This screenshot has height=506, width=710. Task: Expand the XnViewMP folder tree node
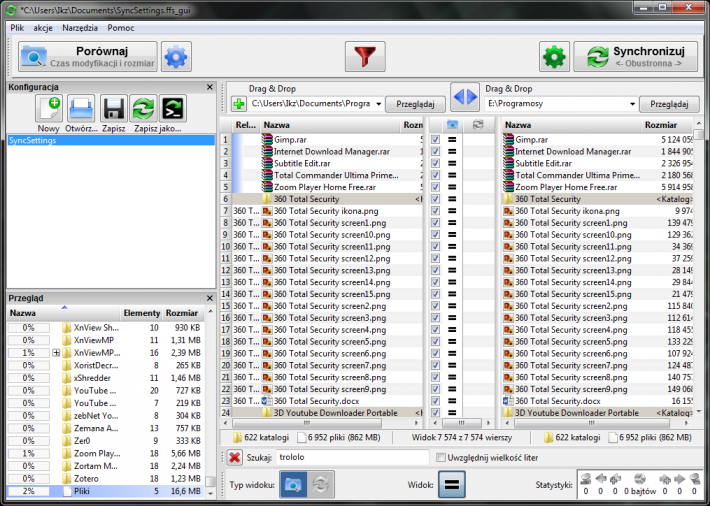point(56,352)
